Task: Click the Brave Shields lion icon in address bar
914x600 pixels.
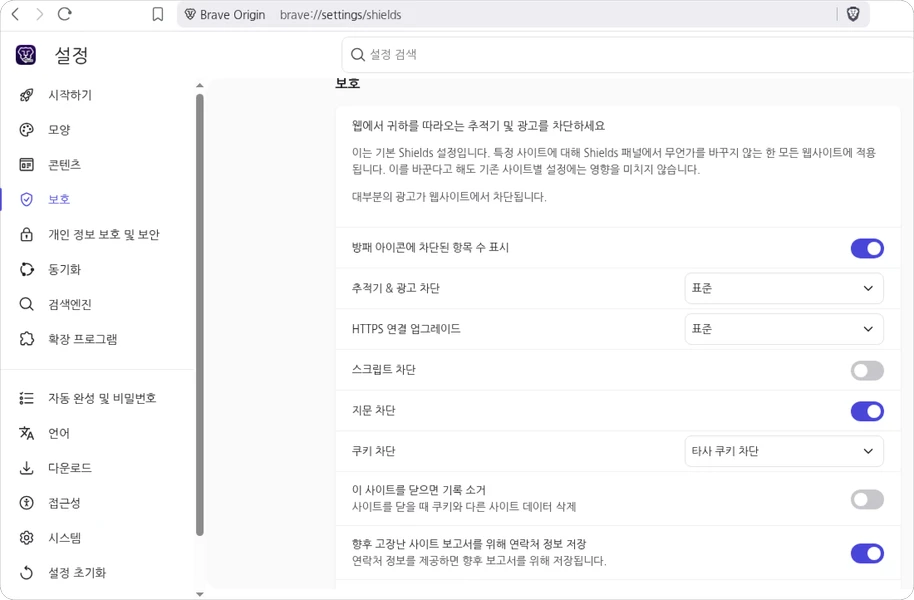Action: (853, 14)
